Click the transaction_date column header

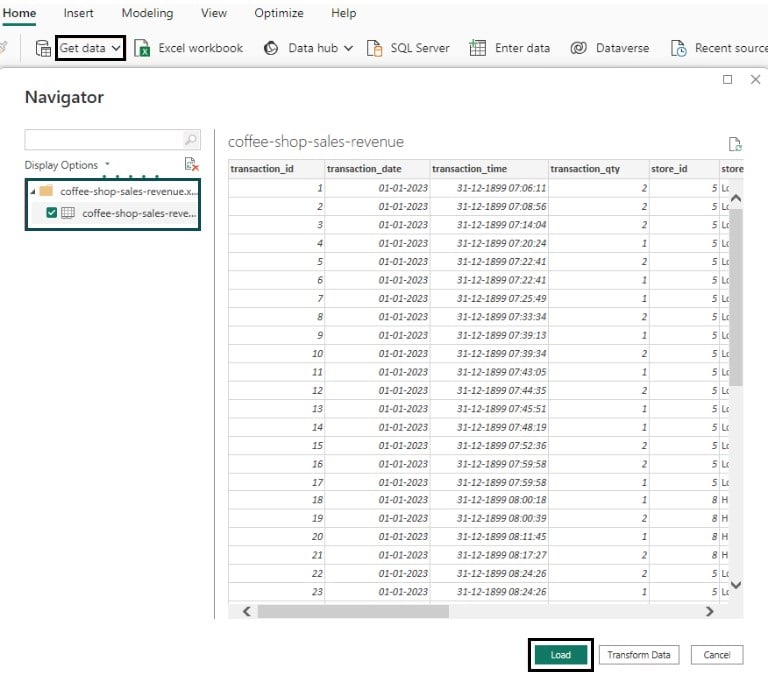377,168
